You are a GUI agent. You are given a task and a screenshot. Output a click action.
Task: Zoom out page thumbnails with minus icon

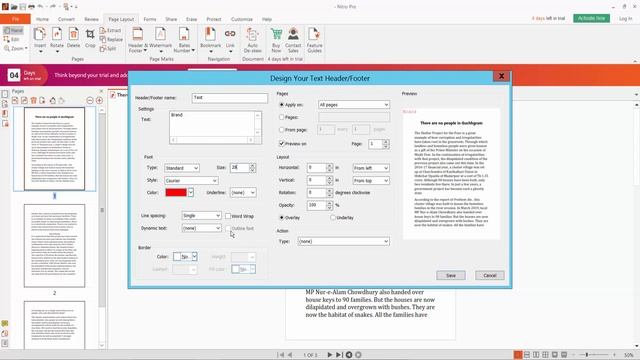click(90, 100)
